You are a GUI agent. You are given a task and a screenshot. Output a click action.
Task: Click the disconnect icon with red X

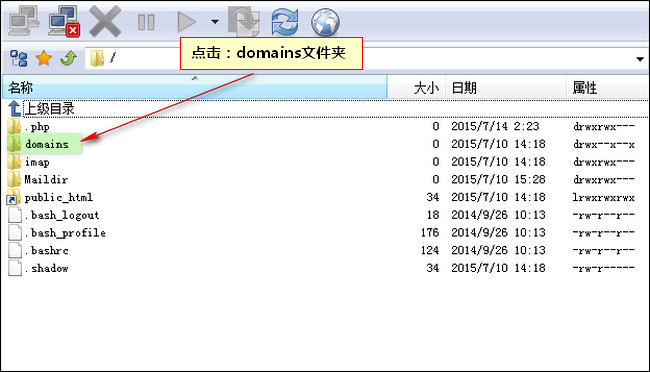[64, 21]
